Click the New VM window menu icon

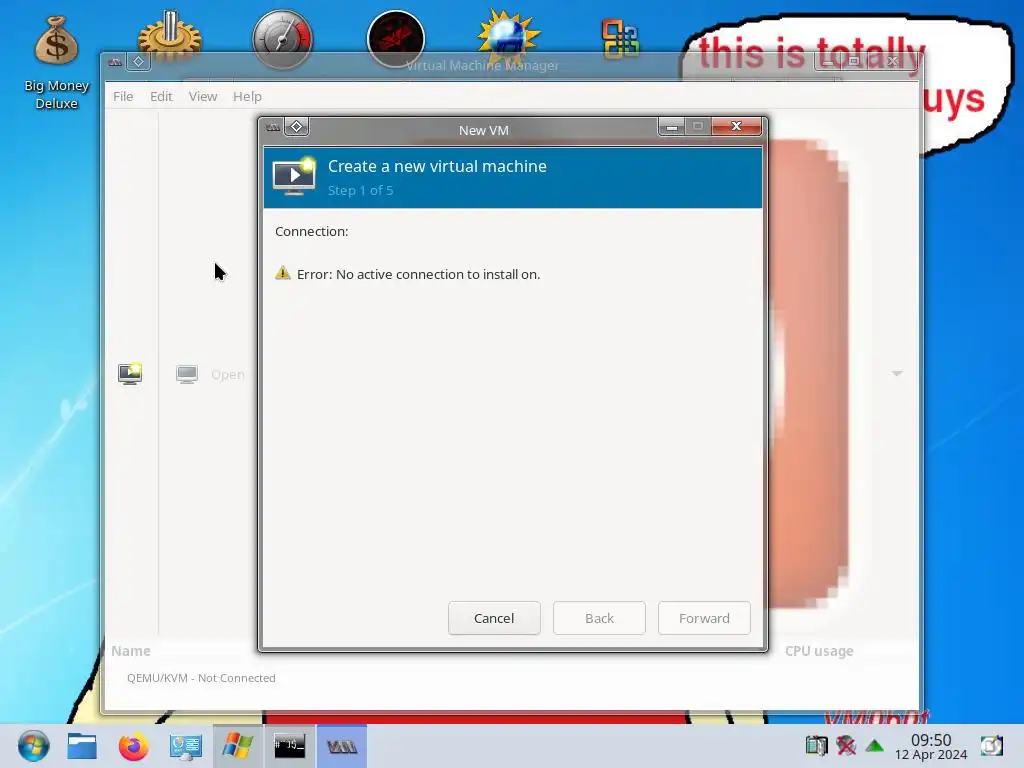coord(274,127)
